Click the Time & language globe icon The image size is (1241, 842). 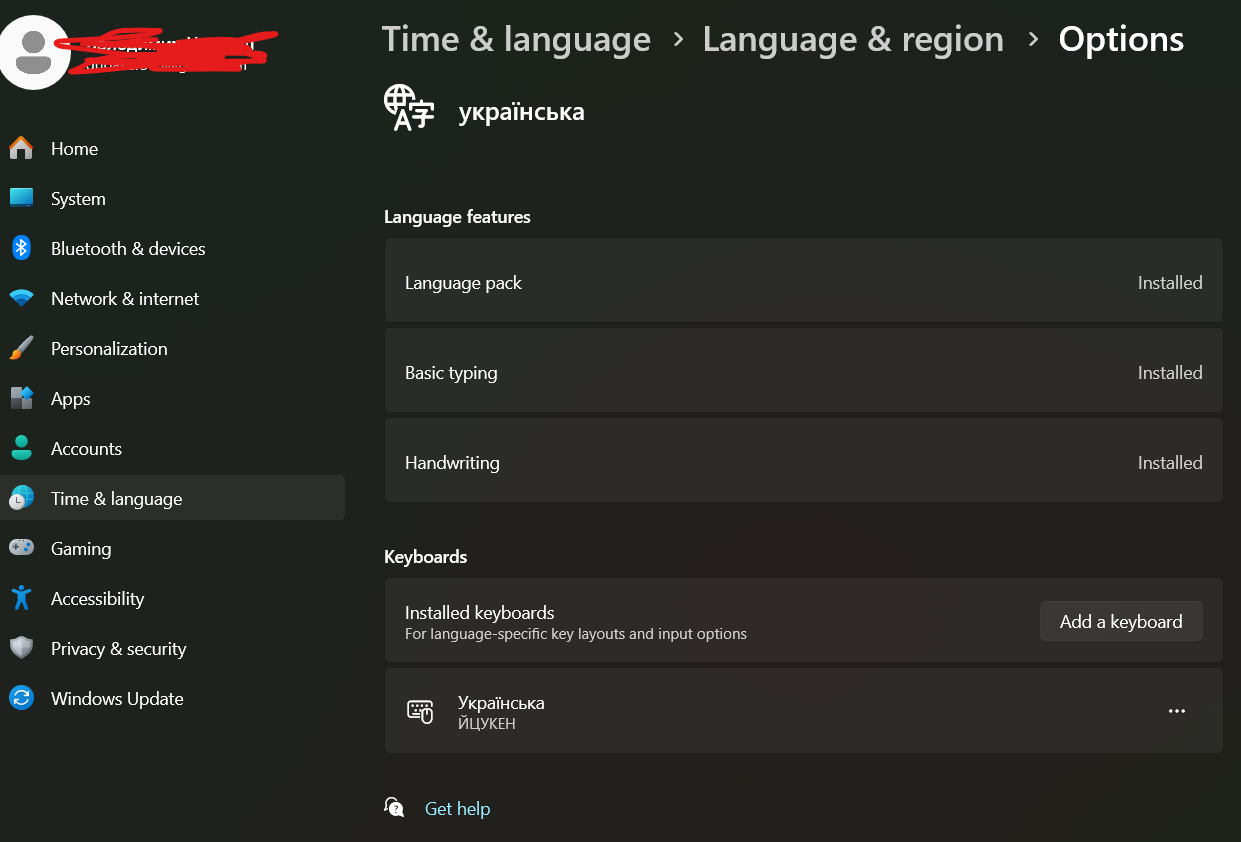point(21,498)
